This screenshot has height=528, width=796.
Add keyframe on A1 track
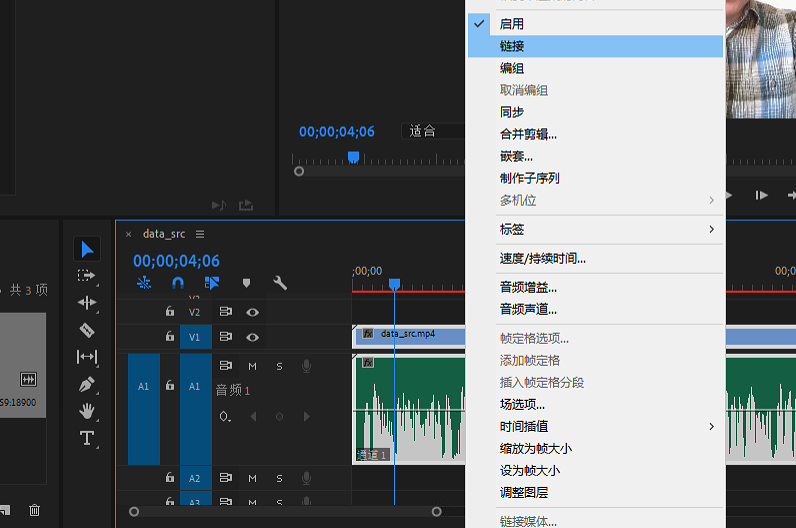pyautogui.click(x=279, y=417)
